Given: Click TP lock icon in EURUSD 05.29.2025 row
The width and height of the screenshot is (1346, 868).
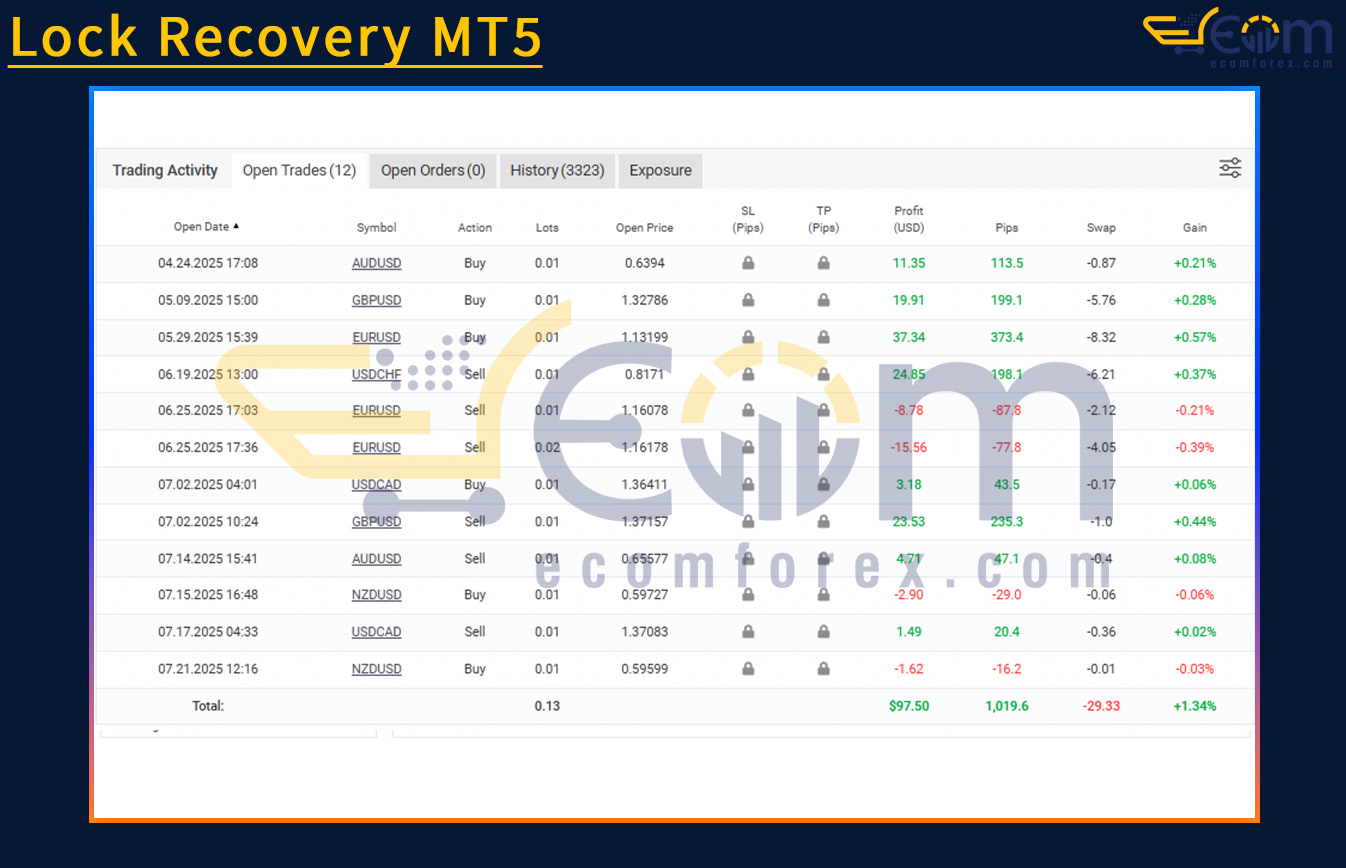Looking at the screenshot, I should coord(823,337).
